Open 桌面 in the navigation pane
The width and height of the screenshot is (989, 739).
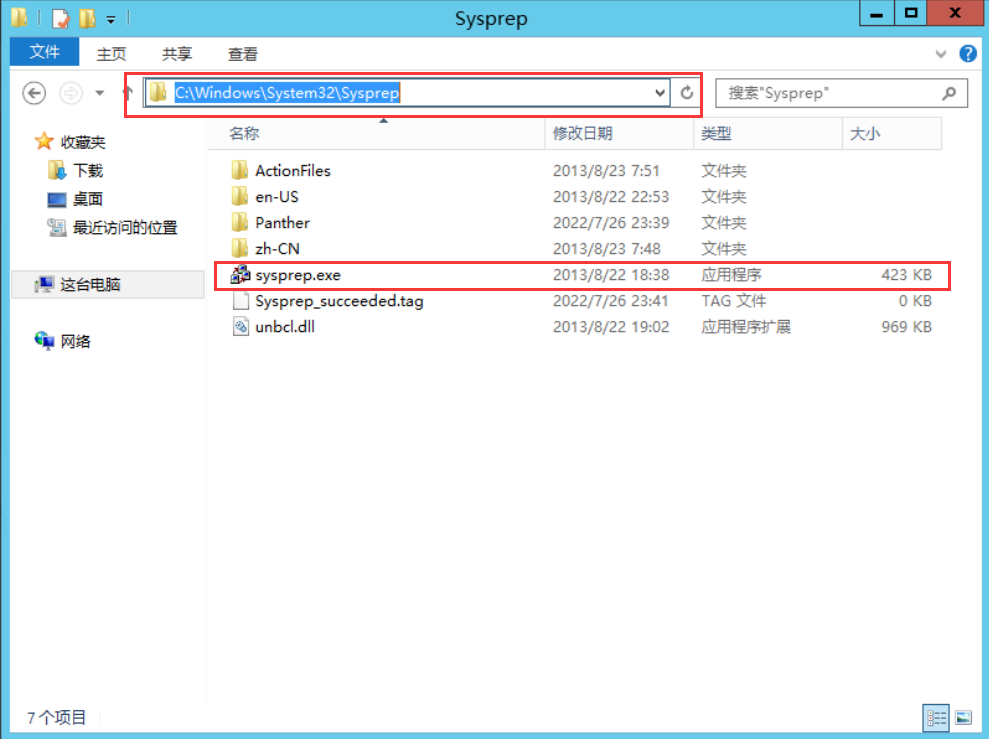88,199
